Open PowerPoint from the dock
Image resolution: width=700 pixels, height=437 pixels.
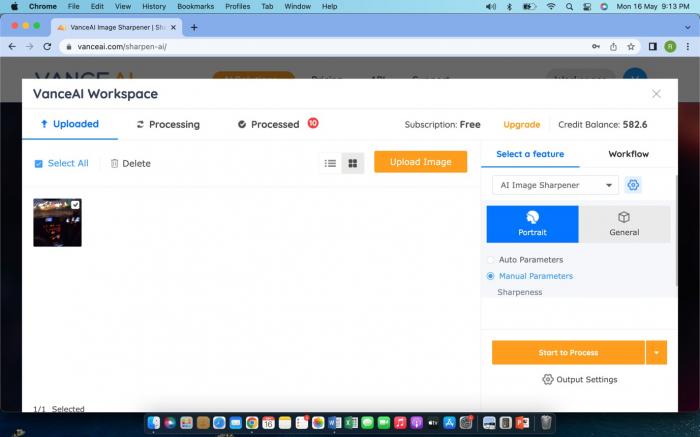click(522, 422)
